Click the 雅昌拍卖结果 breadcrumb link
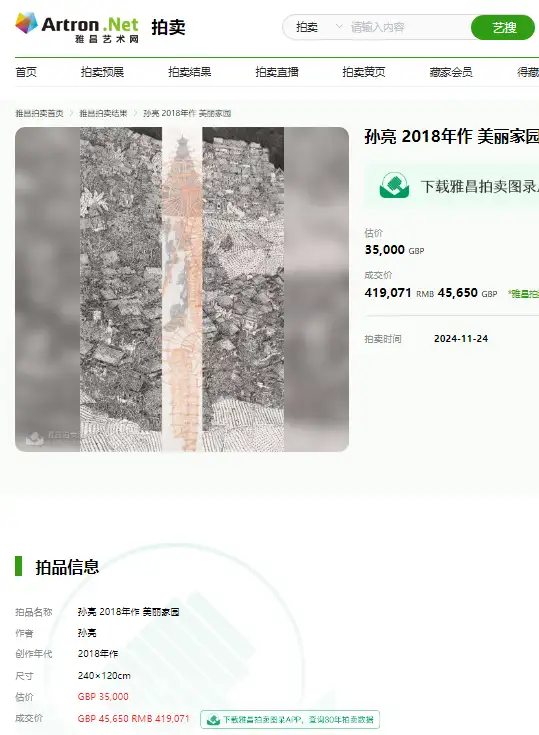 (x=103, y=113)
